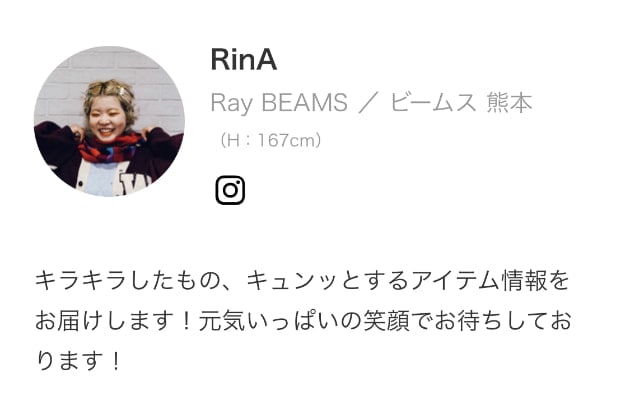630x411 pixels.
Task: Click the word BEAMS in the shop label
Action: coord(305,102)
